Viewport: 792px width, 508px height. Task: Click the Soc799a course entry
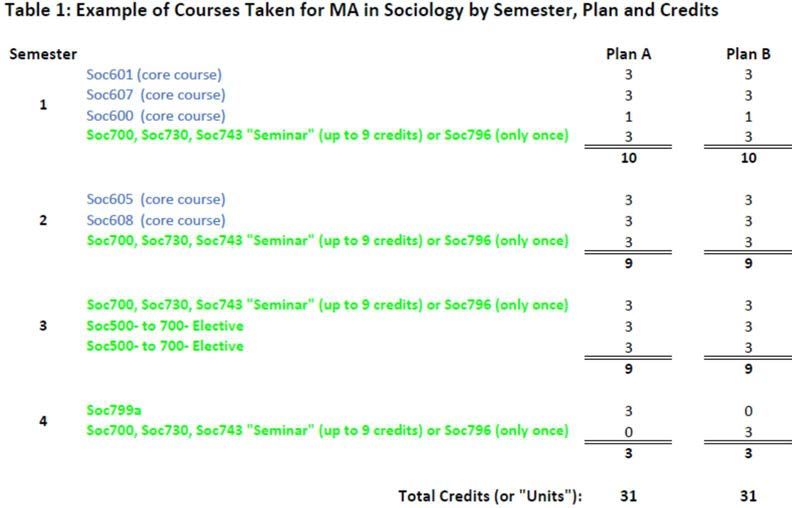click(x=113, y=410)
